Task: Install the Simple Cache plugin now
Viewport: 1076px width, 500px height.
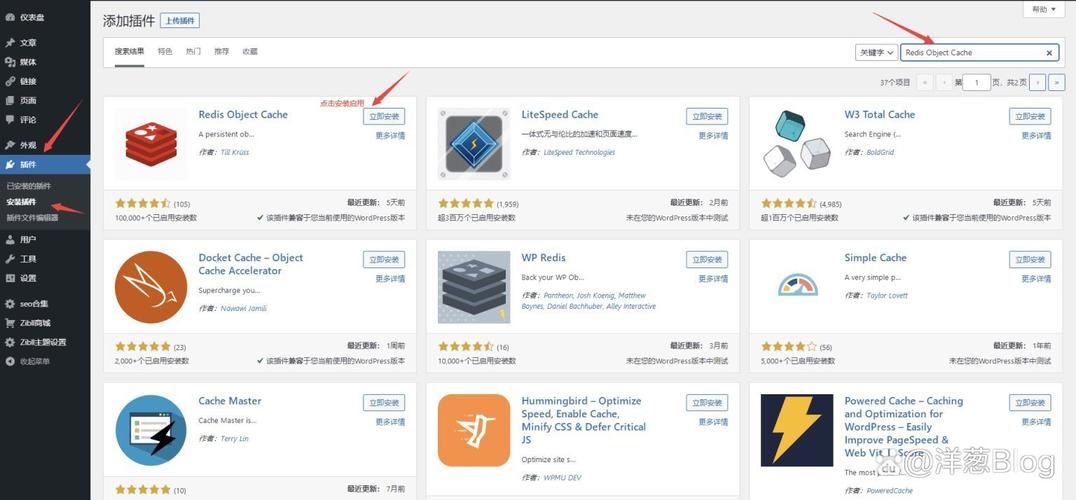Action: [1030, 260]
